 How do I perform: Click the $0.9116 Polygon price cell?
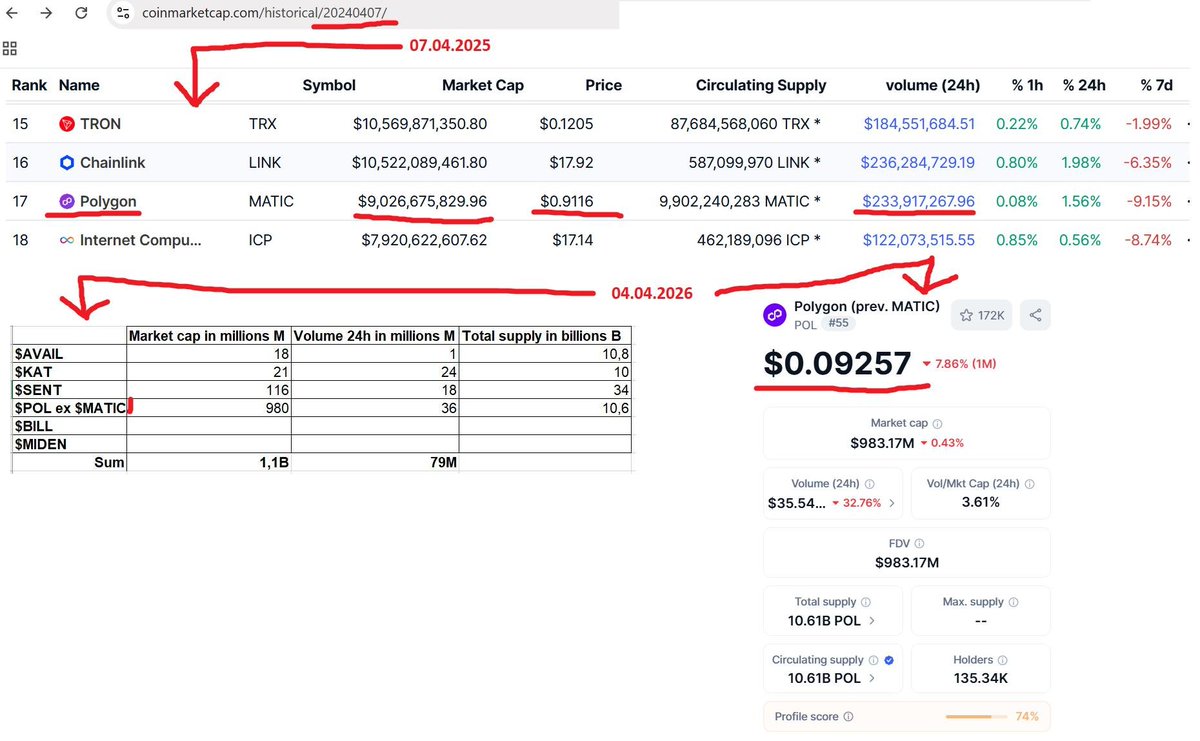point(567,201)
